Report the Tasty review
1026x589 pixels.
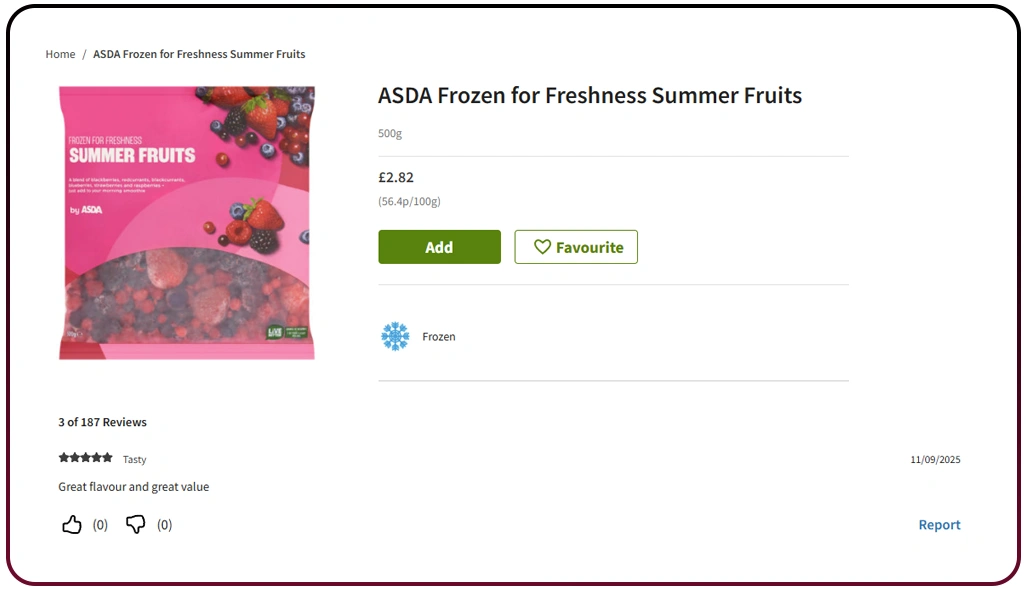pos(939,525)
